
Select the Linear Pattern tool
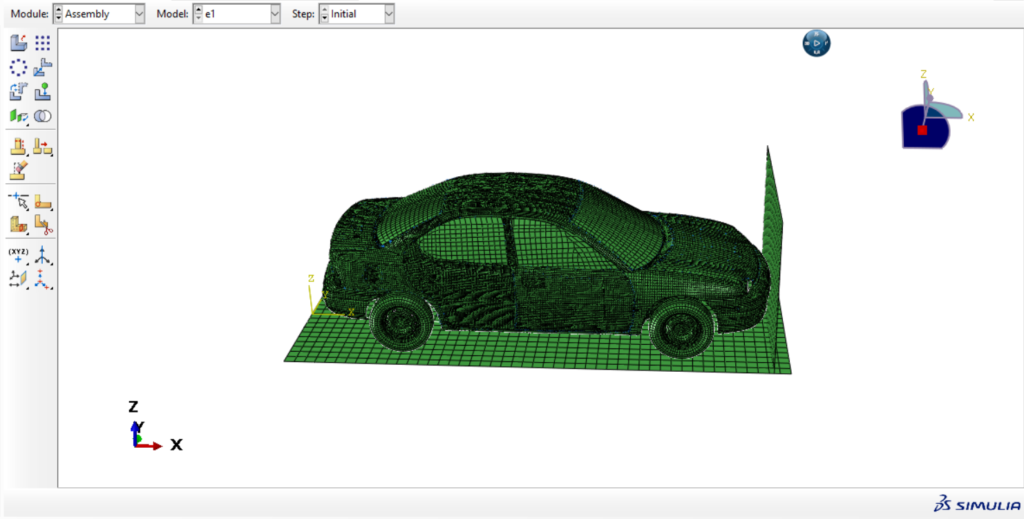(x=43, y=43)
